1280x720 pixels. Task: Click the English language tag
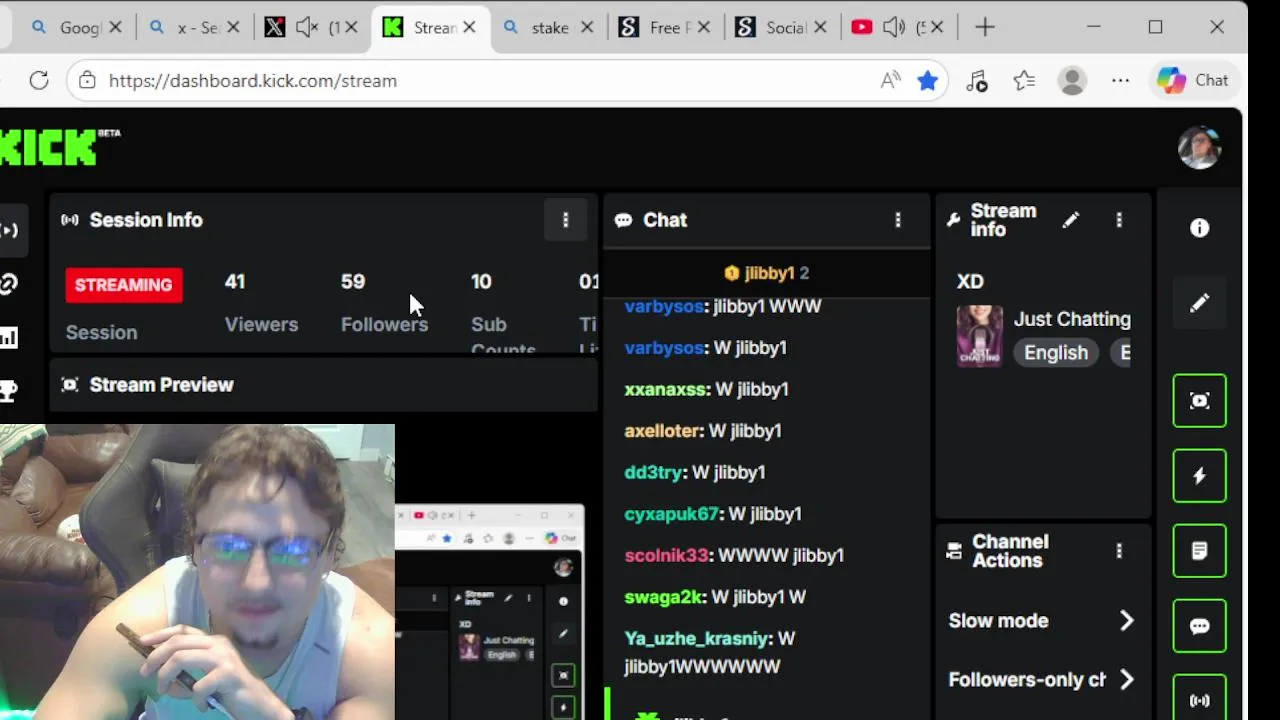1056,353
